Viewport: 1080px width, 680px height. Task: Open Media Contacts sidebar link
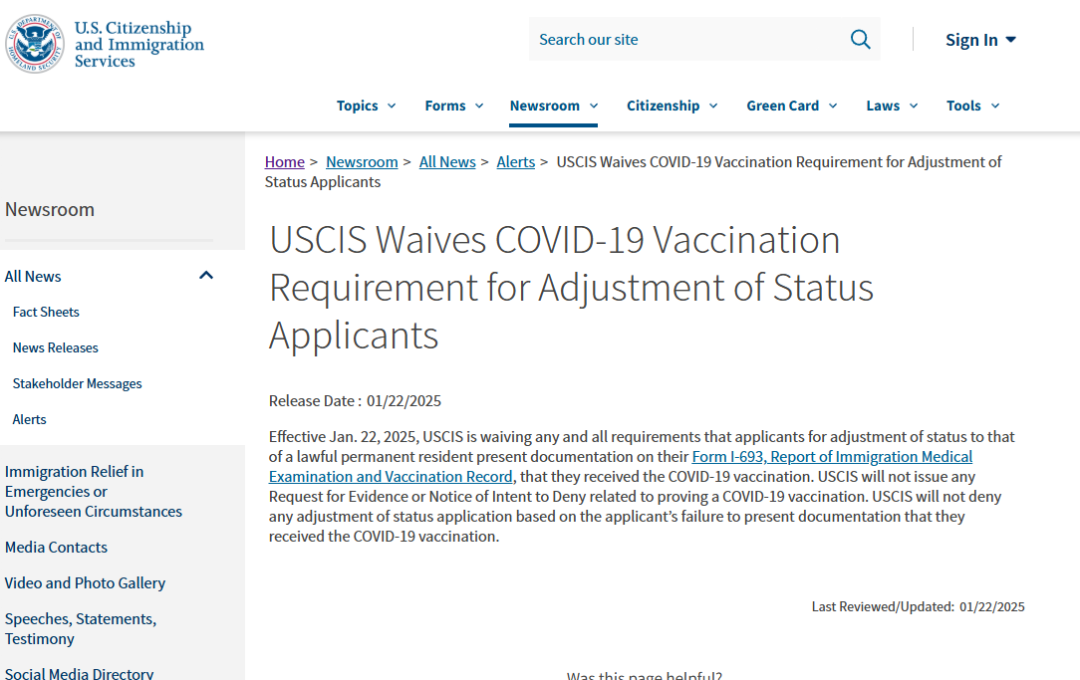(x=56, y=547)
